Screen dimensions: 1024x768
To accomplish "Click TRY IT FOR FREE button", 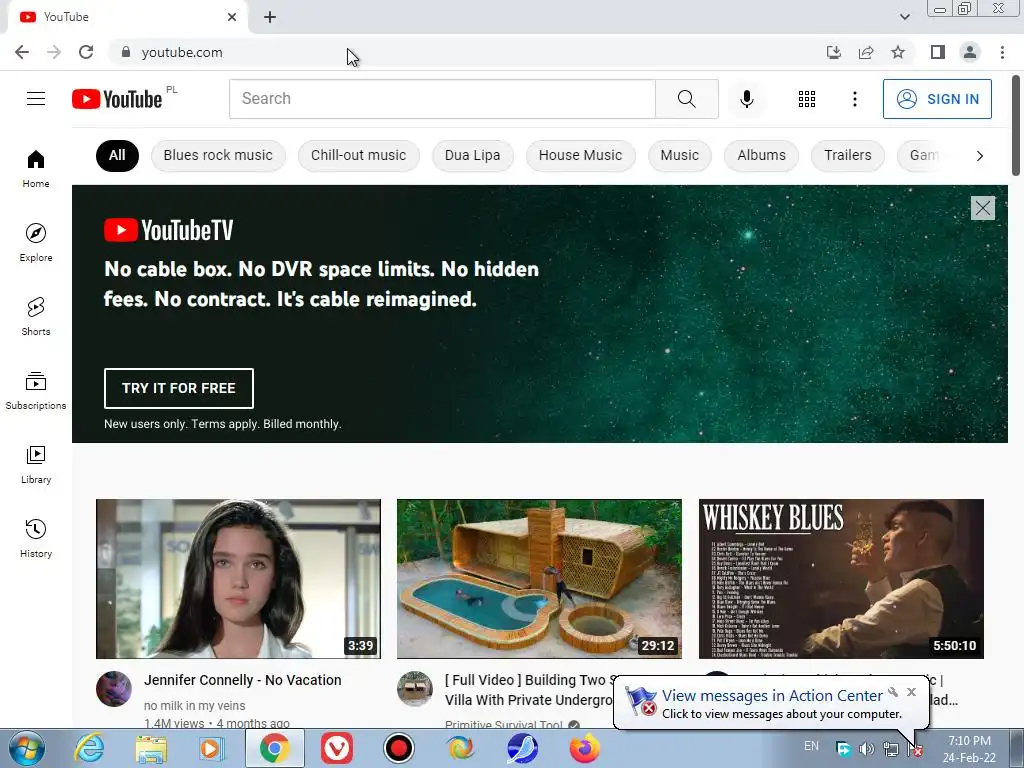I will coord(178,388).
